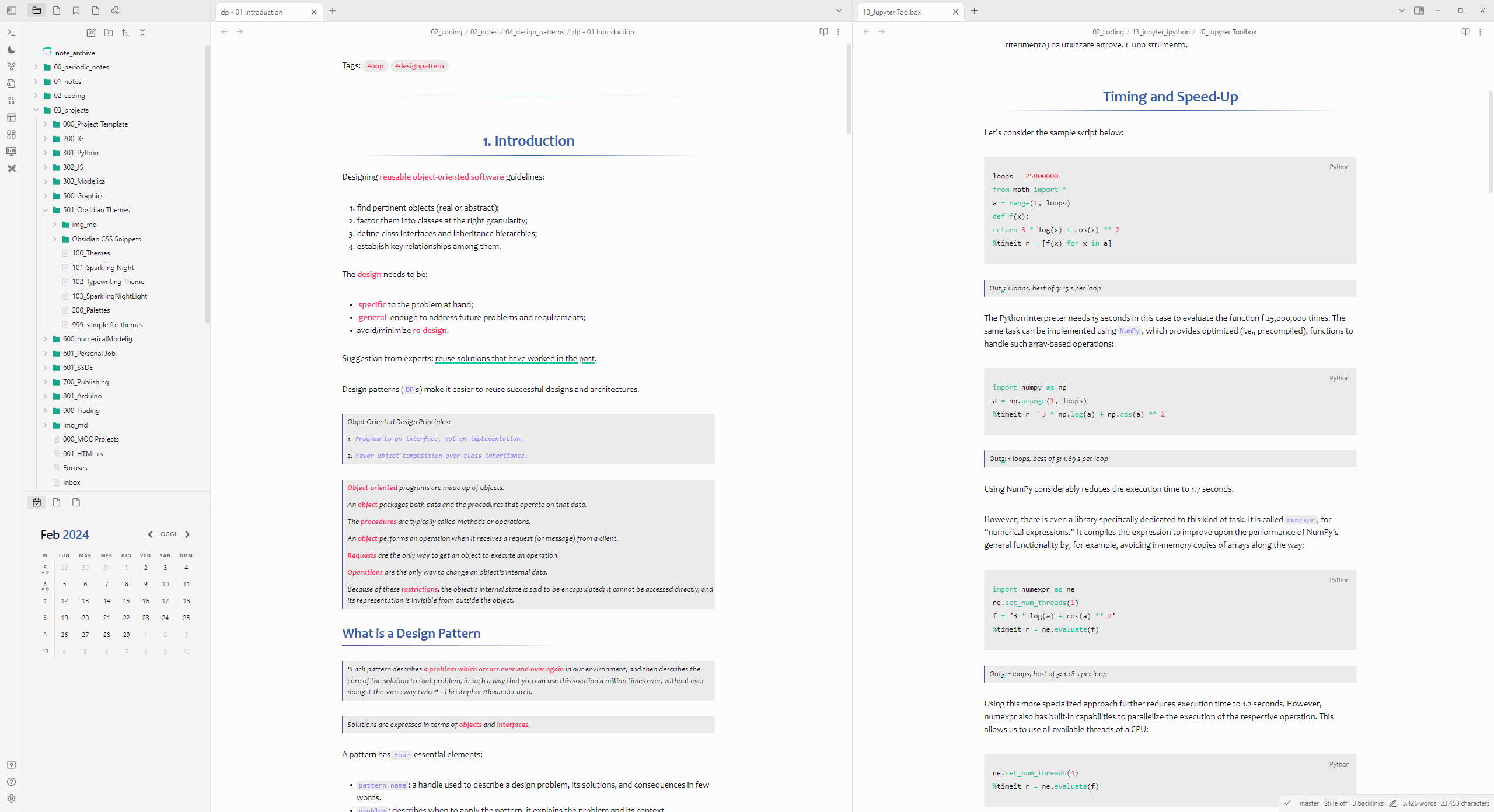Expand the 00_periodic_notes folder
This screenshot has height=812, width=1494.
point(36,67)
